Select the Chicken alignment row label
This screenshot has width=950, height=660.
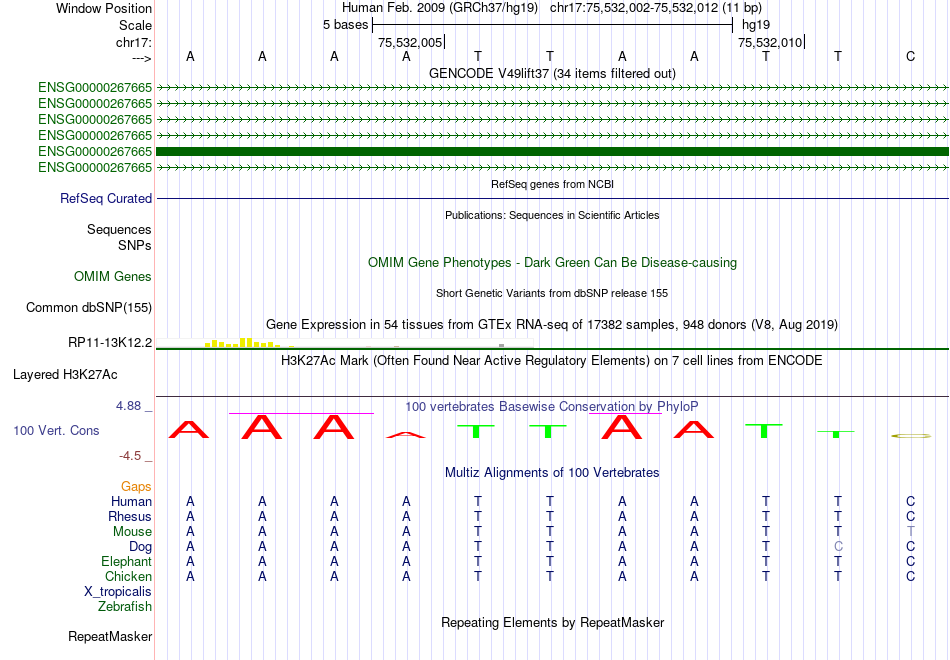pyautogui.click(x=128, y=576)
